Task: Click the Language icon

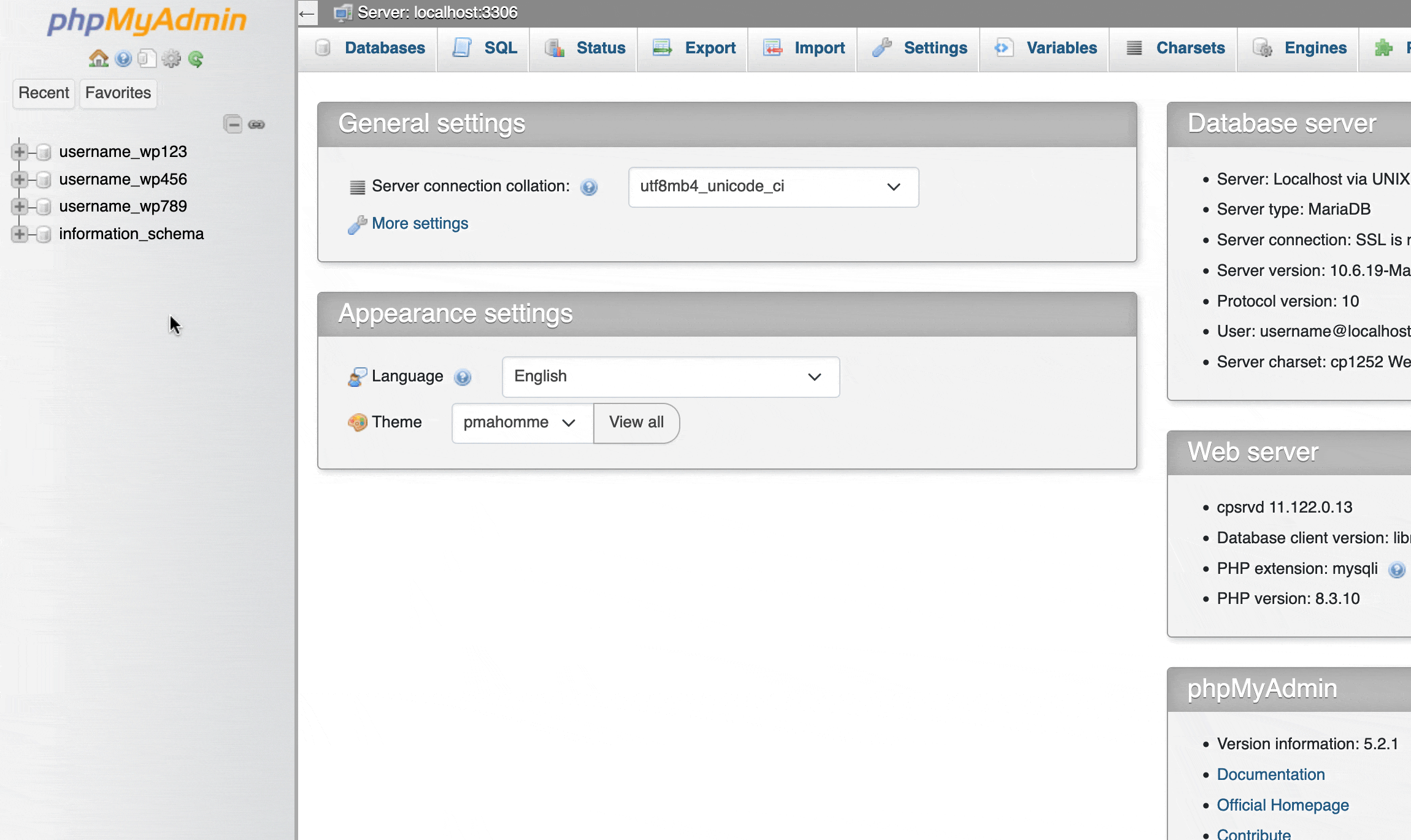Action: (x=357, y=377)
